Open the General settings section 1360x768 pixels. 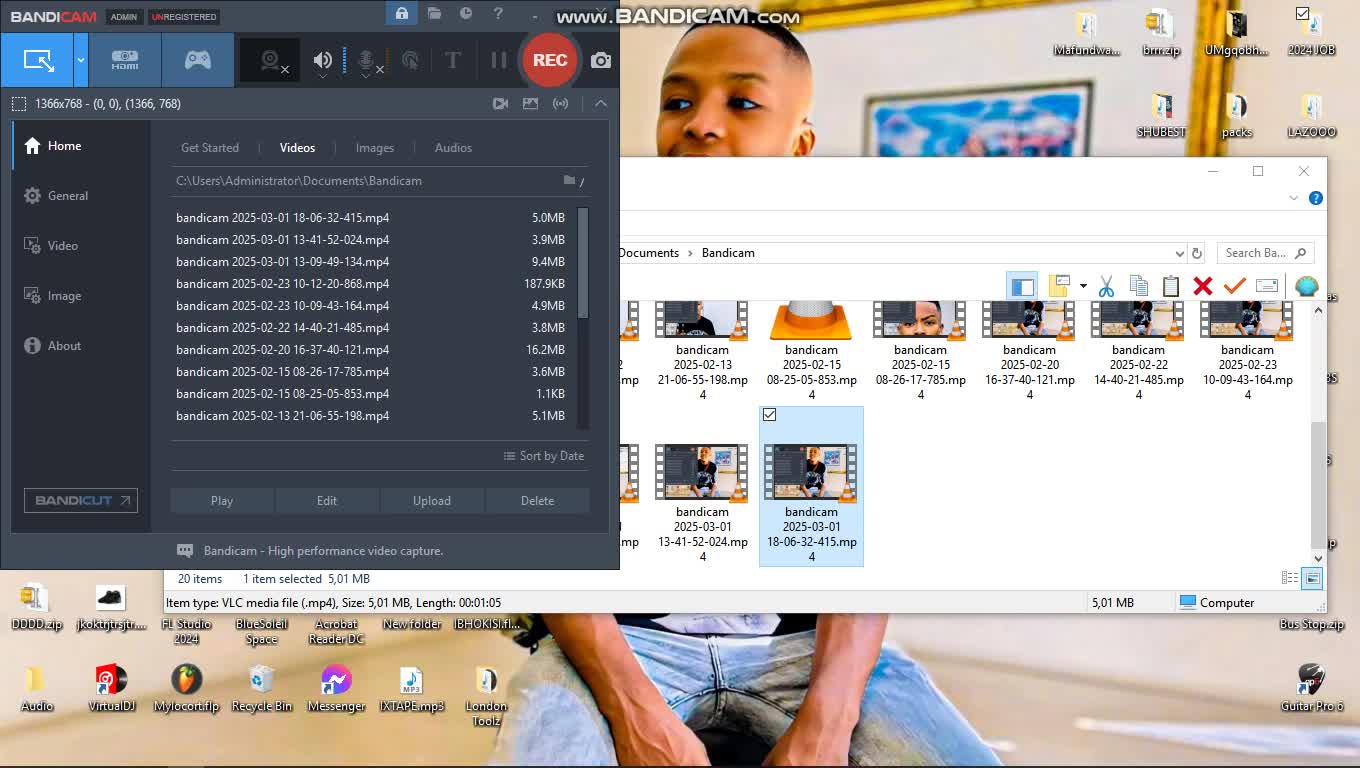(x=68, y=196)
